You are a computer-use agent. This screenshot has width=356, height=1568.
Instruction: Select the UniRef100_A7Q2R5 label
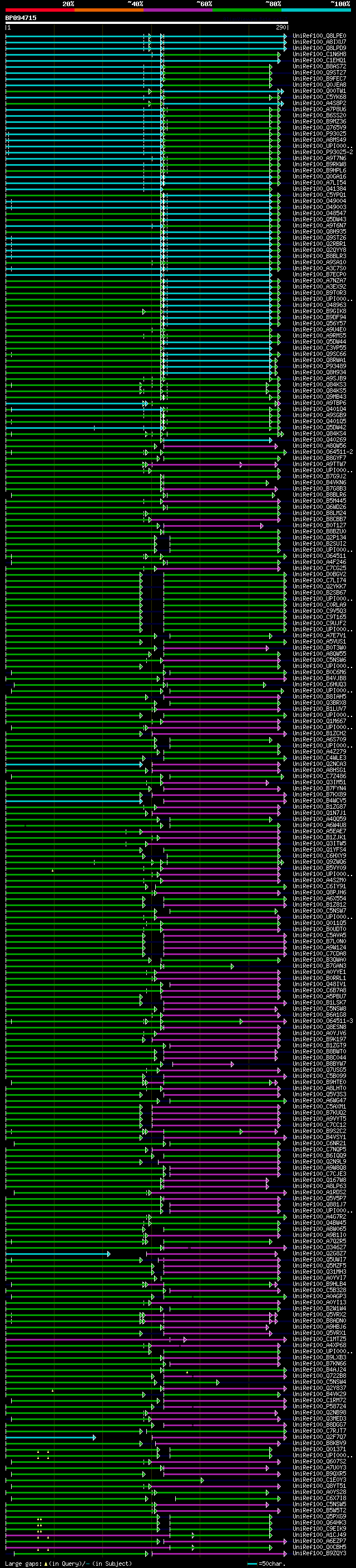click(319, 1241)
